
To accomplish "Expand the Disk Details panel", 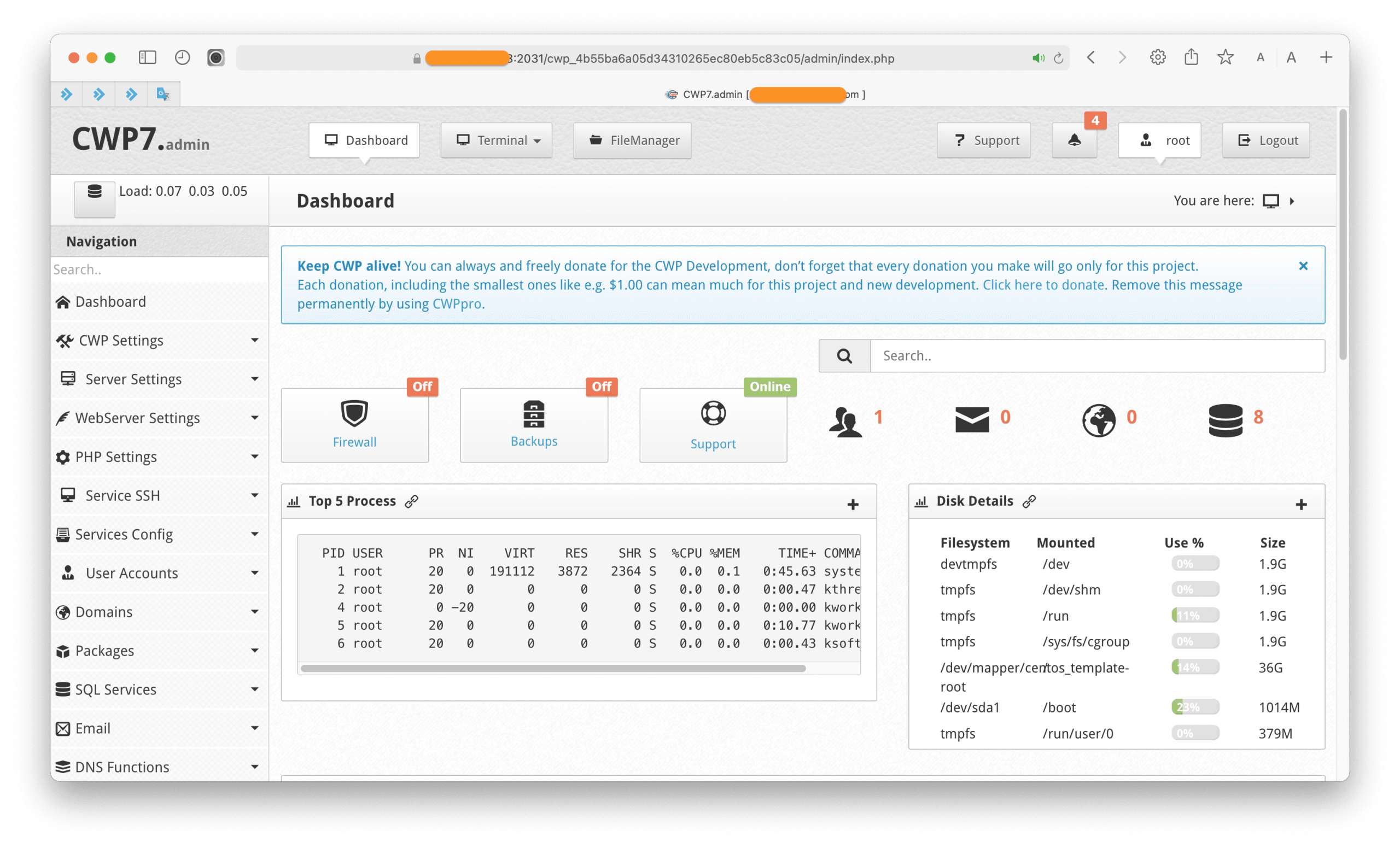I will tap(1300, 504).
